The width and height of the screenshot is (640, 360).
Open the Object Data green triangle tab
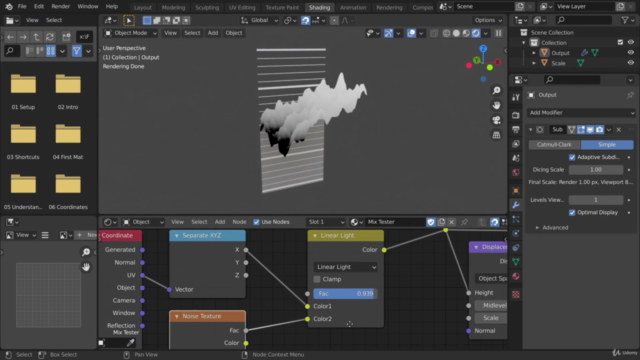point(516,262)
